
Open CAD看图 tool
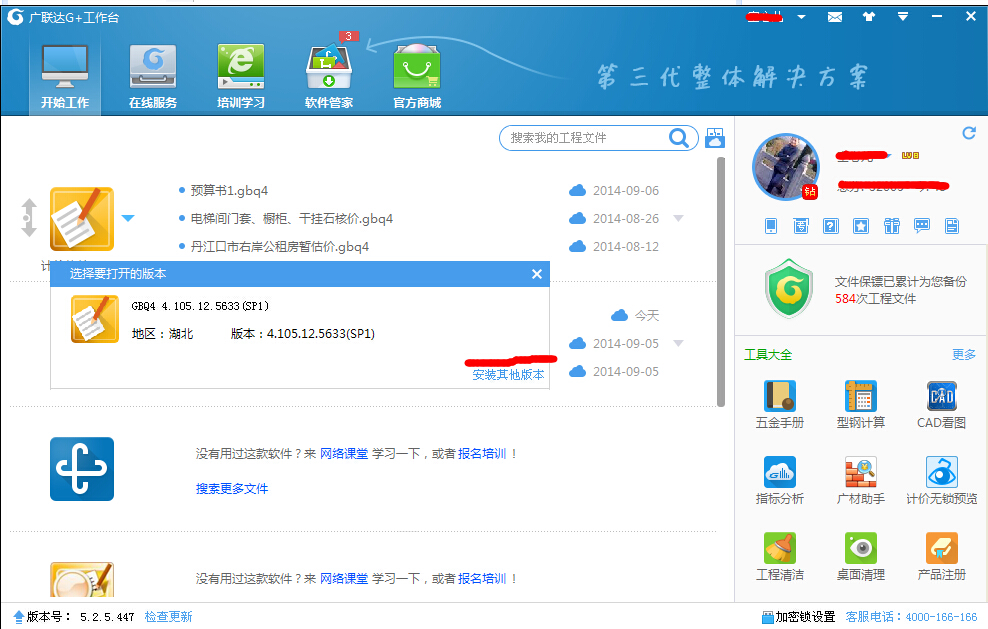pyautogui.click(x=941, y=405)
